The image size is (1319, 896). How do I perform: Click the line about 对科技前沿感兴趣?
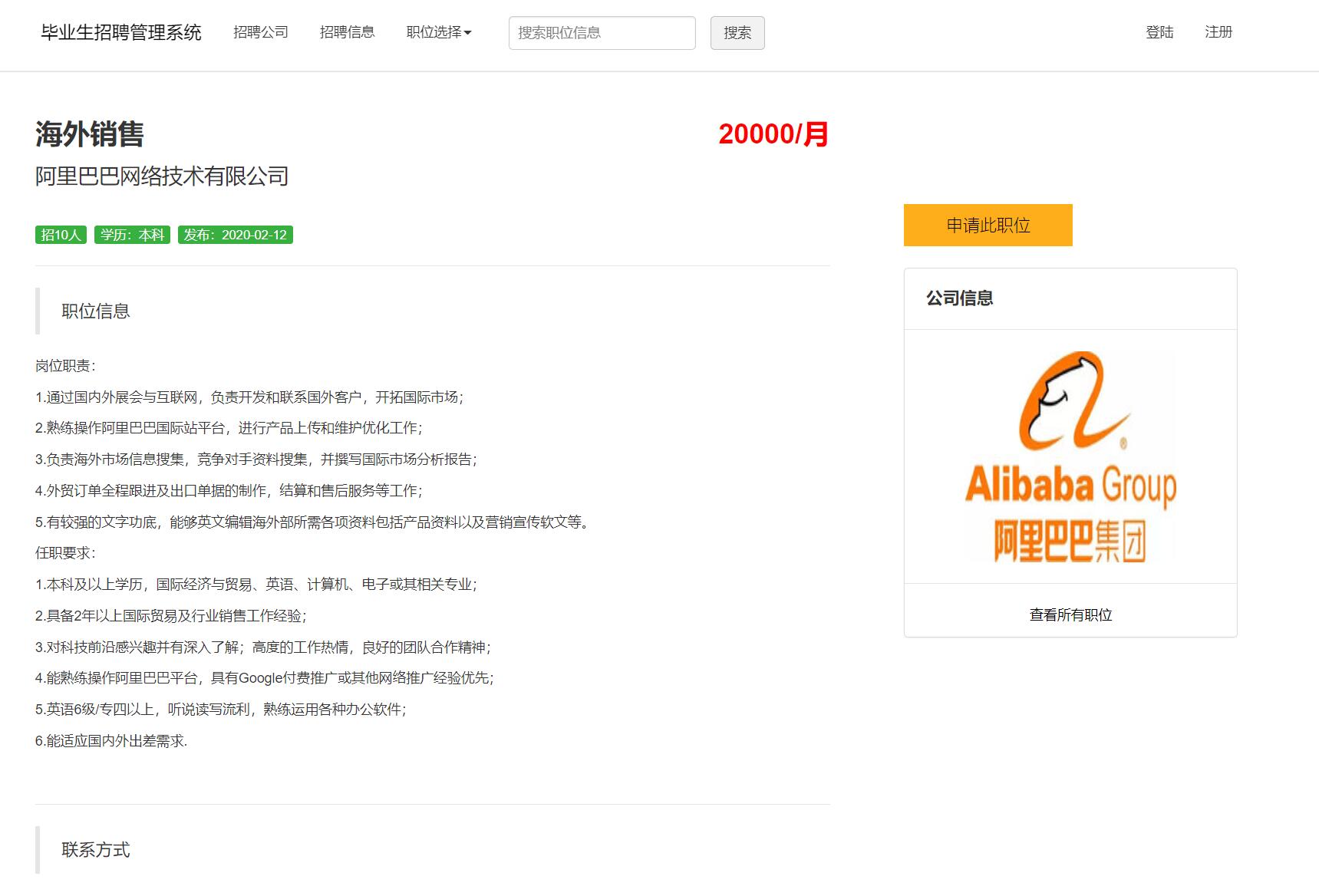tap(263, 647)
